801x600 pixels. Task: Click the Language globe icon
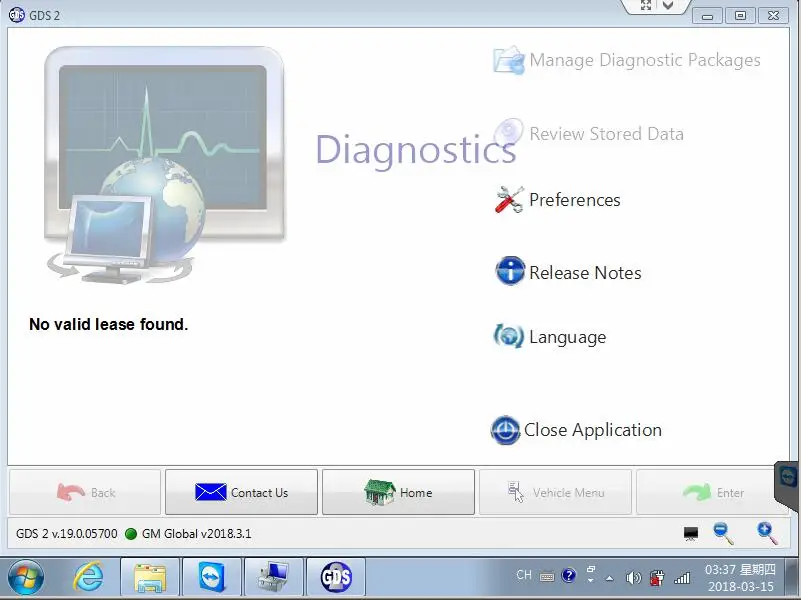[x=508, y=337]
